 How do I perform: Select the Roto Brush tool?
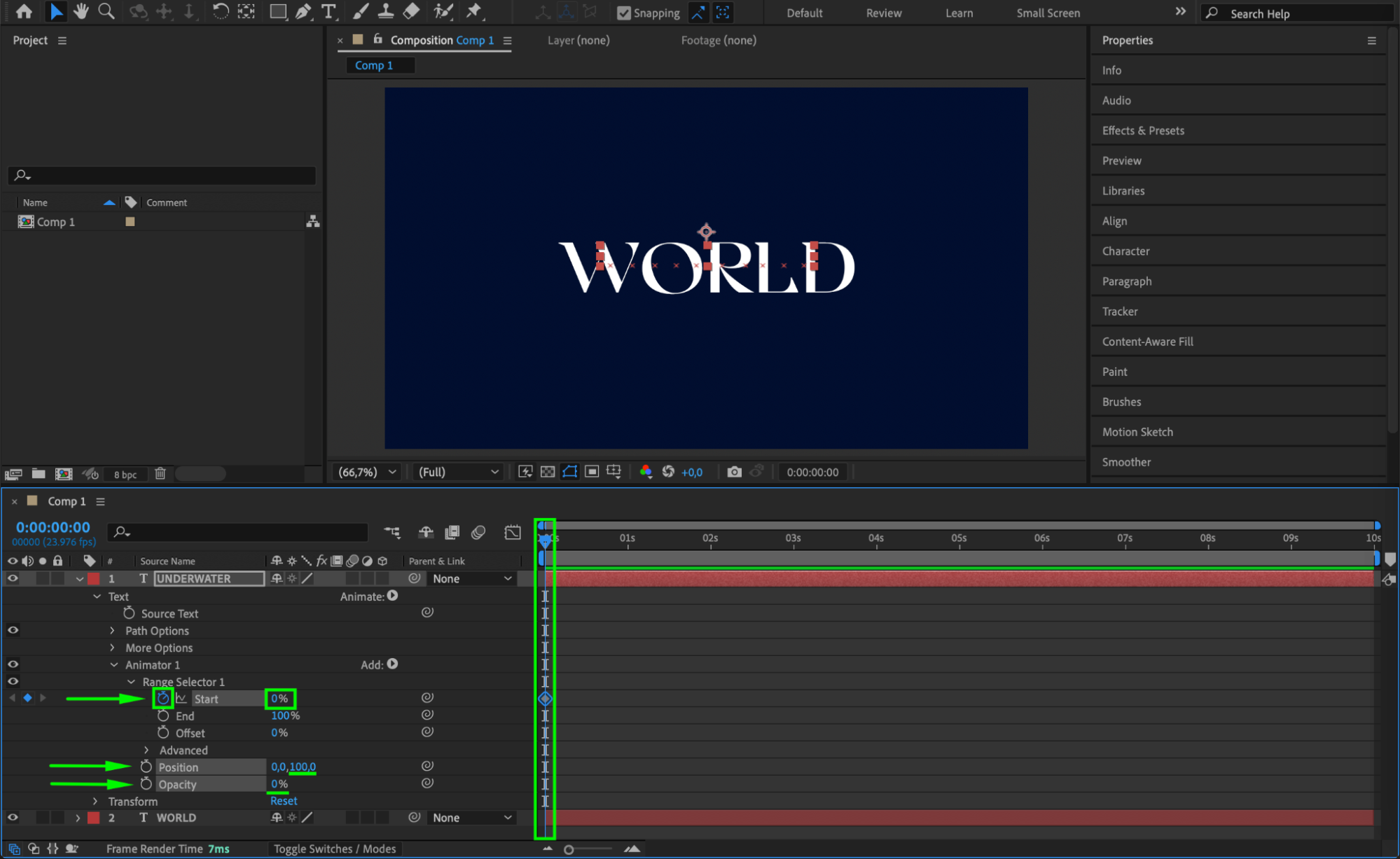pos(443,11)
